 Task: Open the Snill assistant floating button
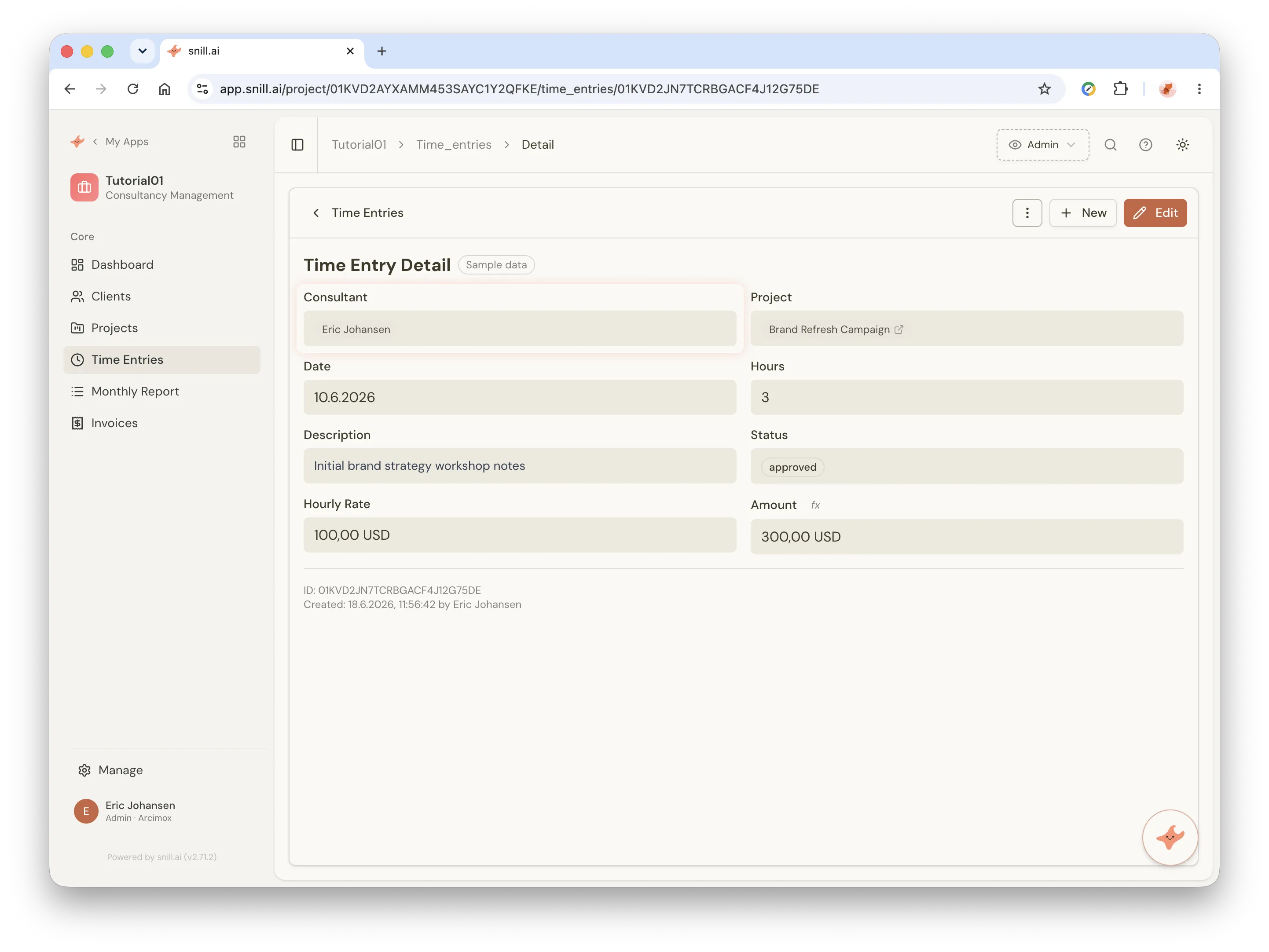coord(1170,837)
